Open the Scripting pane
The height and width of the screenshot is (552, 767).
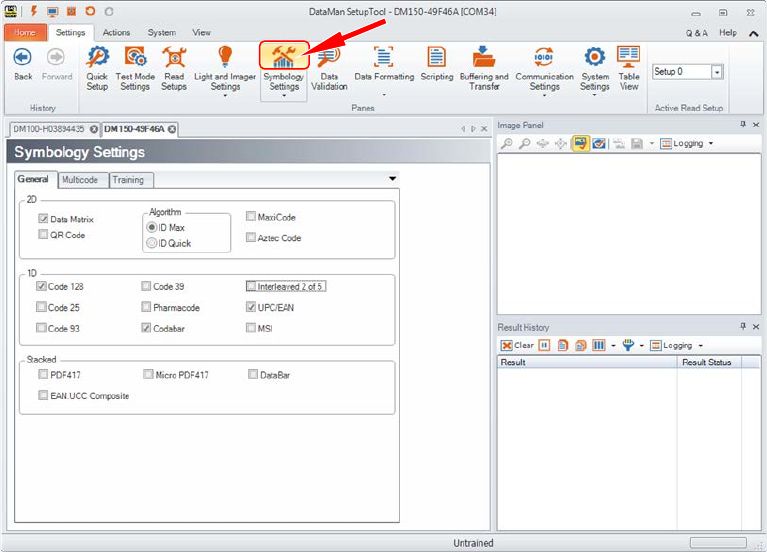click(436, 66)
